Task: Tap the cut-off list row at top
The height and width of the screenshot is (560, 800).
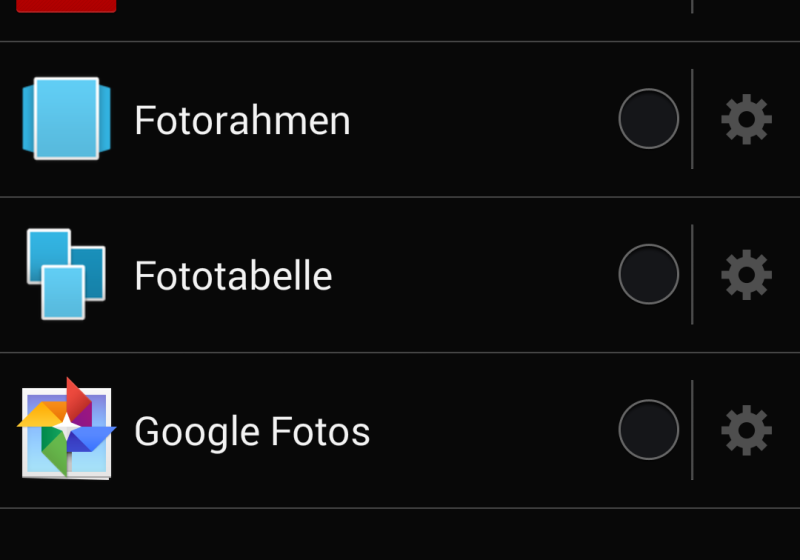Action: pos(400,15)
